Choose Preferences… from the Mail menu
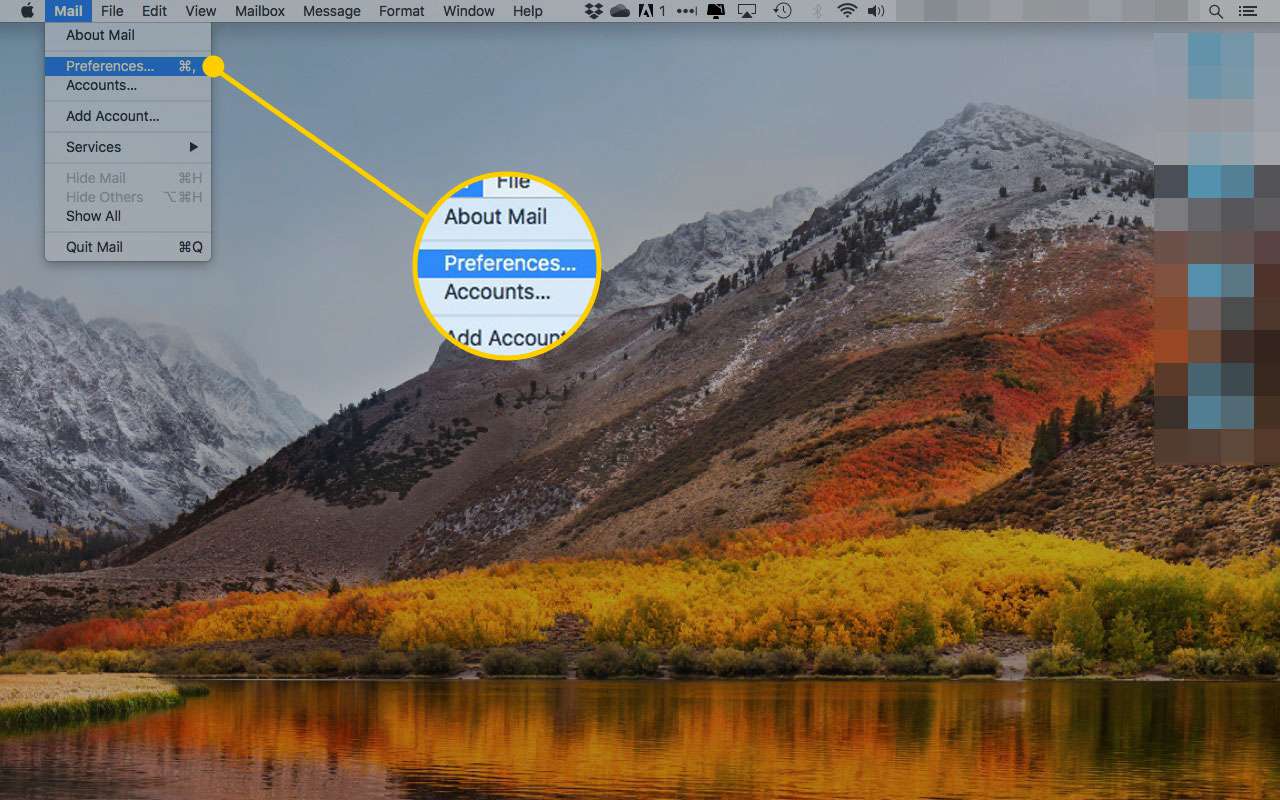The width and height of the screenshot is (1280, 800). pyautogui.click(x=128, y=66)
